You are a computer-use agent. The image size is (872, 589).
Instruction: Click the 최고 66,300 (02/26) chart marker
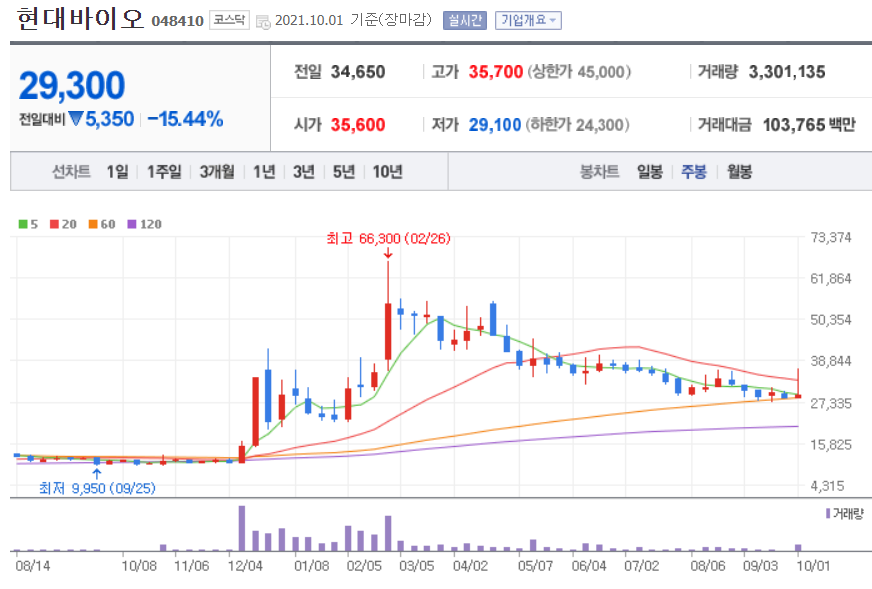(388, 239)
